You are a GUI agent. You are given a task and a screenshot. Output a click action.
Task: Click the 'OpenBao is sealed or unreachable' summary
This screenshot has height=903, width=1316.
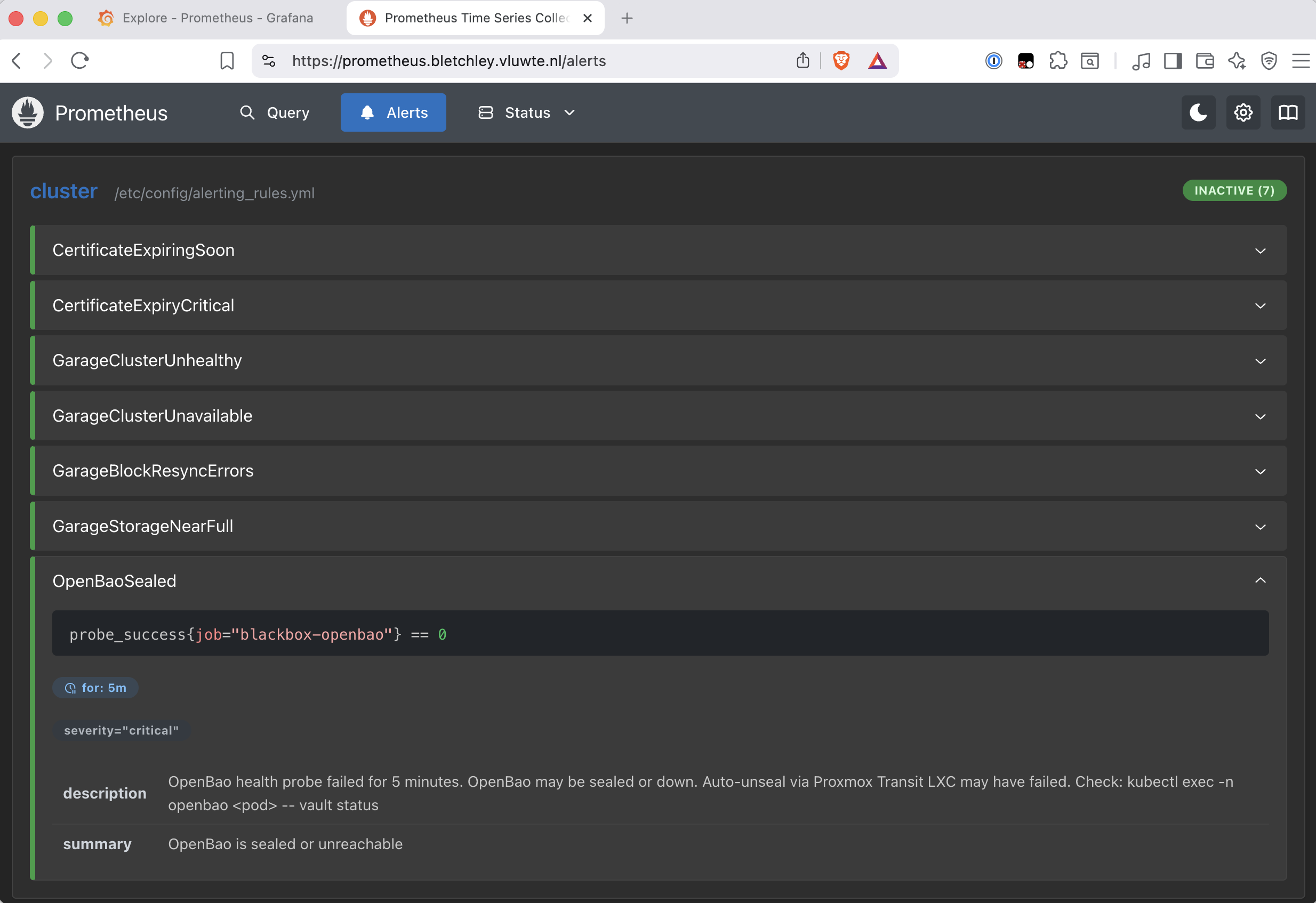tap(285, 844)
